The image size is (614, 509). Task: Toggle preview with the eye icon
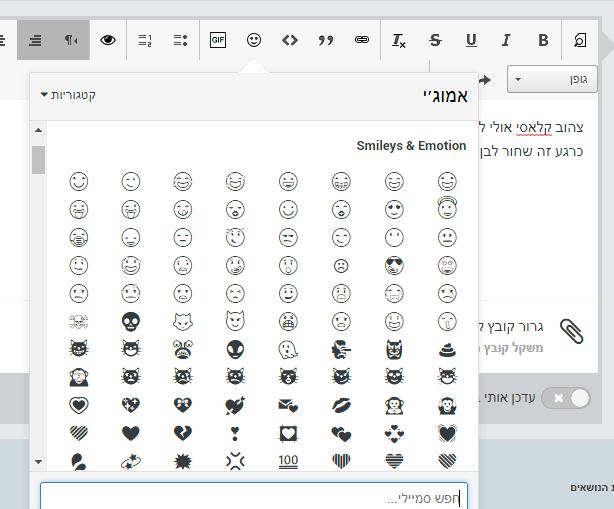pyautogui.click(x=108, y=40)
